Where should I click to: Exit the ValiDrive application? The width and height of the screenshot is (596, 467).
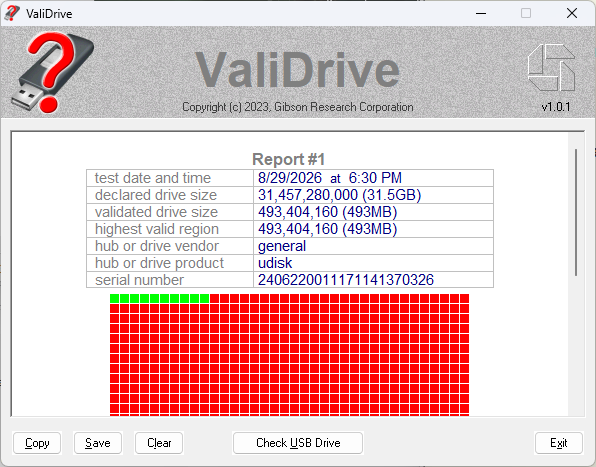[x=559, y=443]
